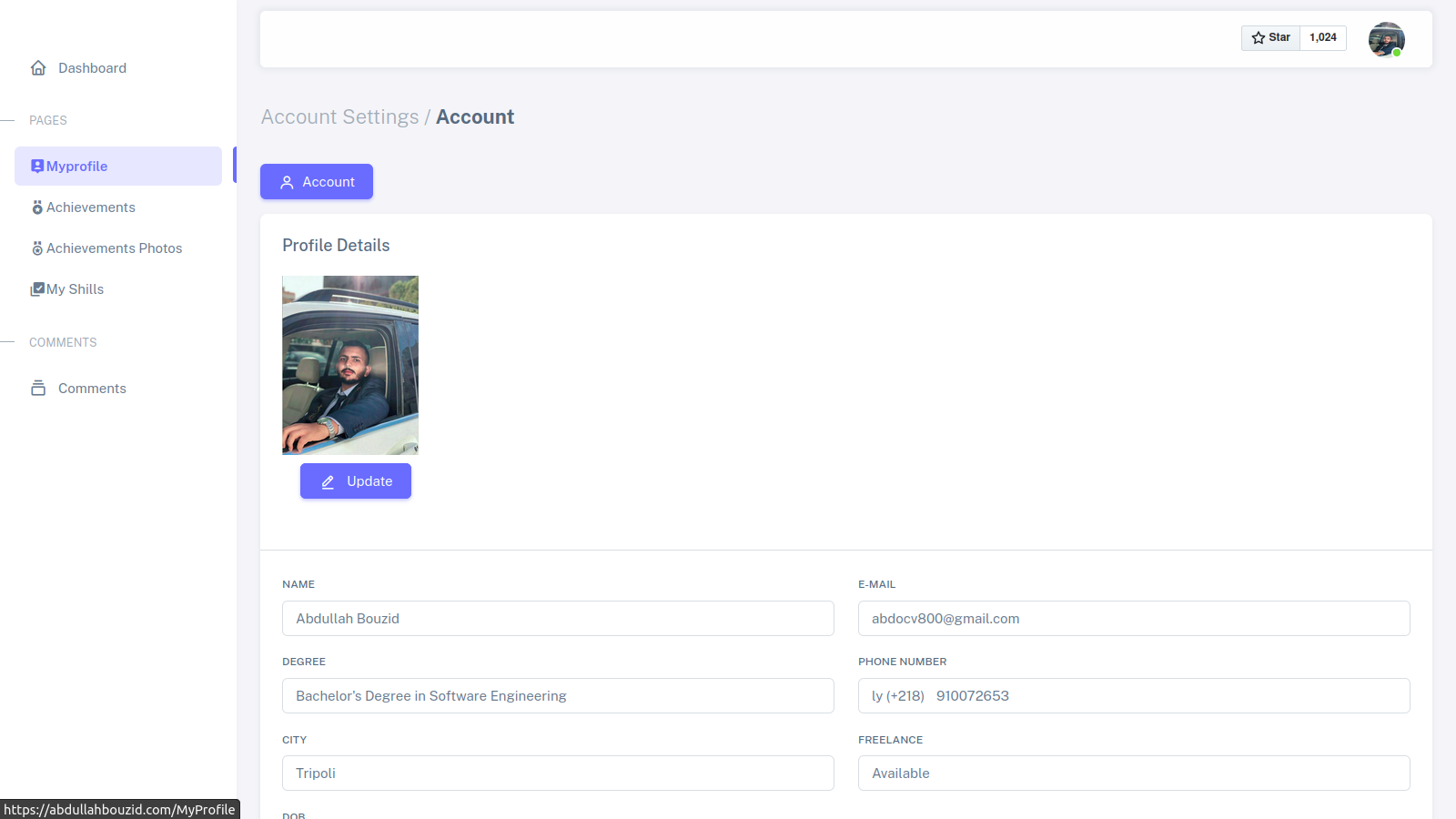Click the Achievements Photos medal icon

(37, 248)
